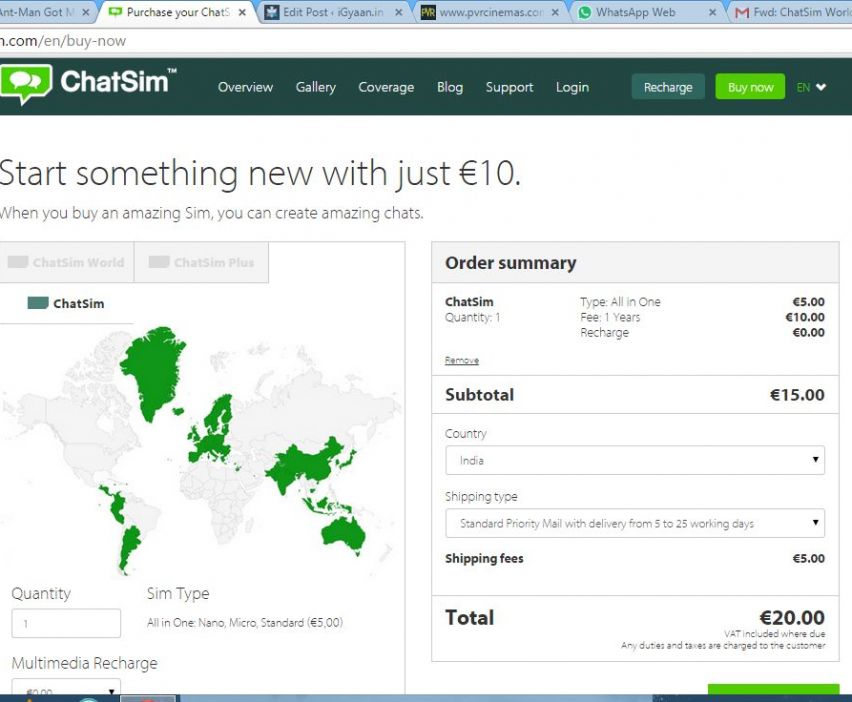Remove the ChatSim item from order
Viewport: 852px width, 702px height.
(x=461, y=361)
